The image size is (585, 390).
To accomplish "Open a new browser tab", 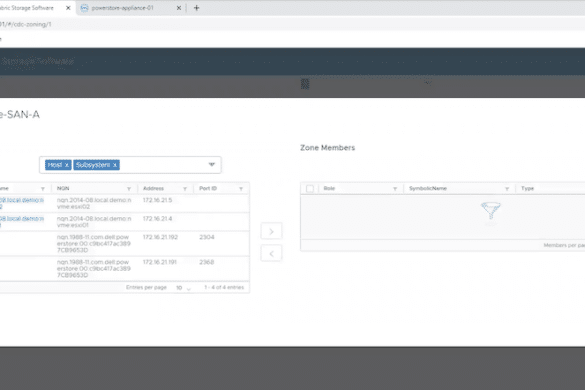I will (x=196, y=8).
